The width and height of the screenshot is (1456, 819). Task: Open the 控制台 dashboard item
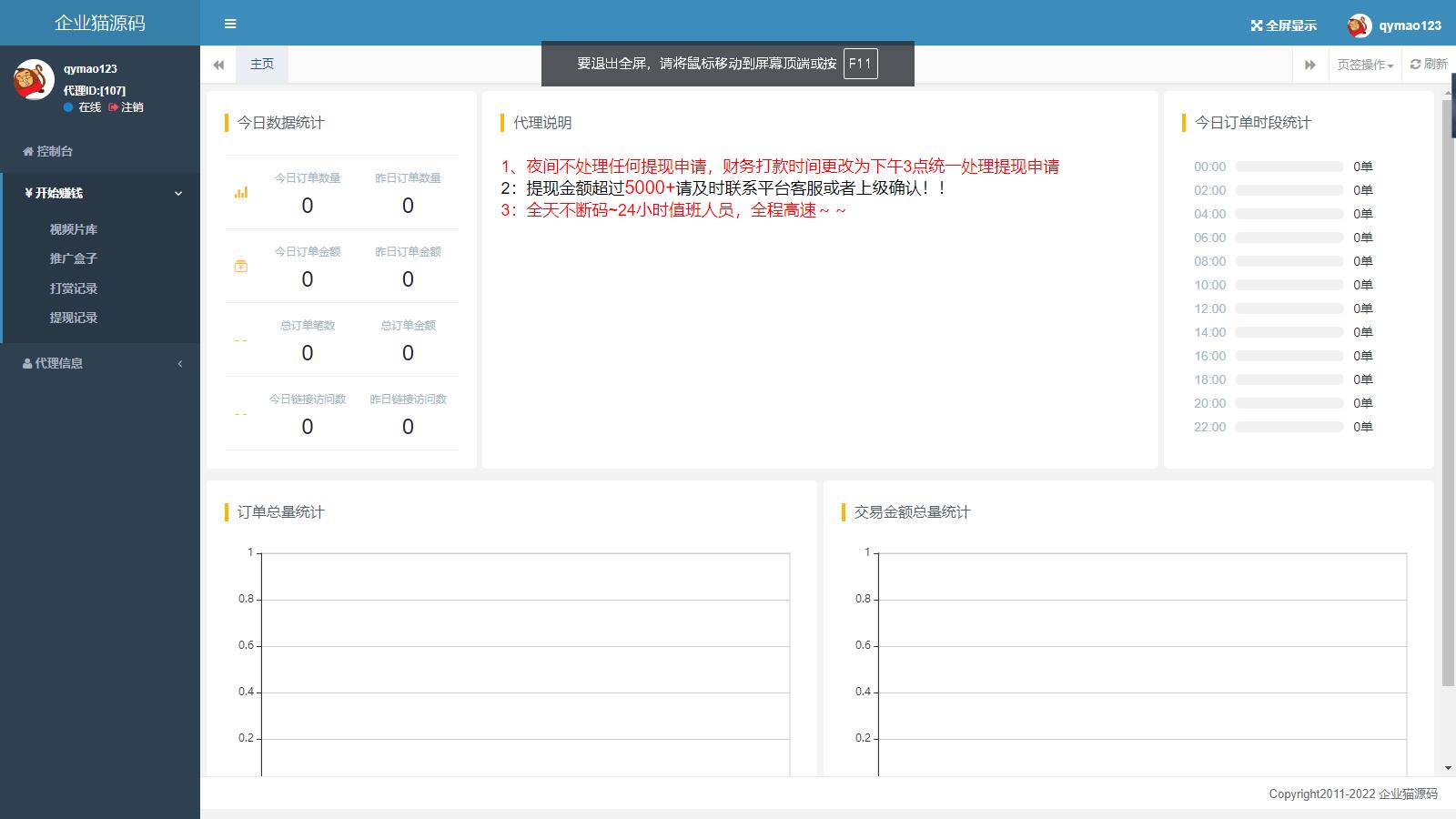pyautogui.click(x=55, y=151)
